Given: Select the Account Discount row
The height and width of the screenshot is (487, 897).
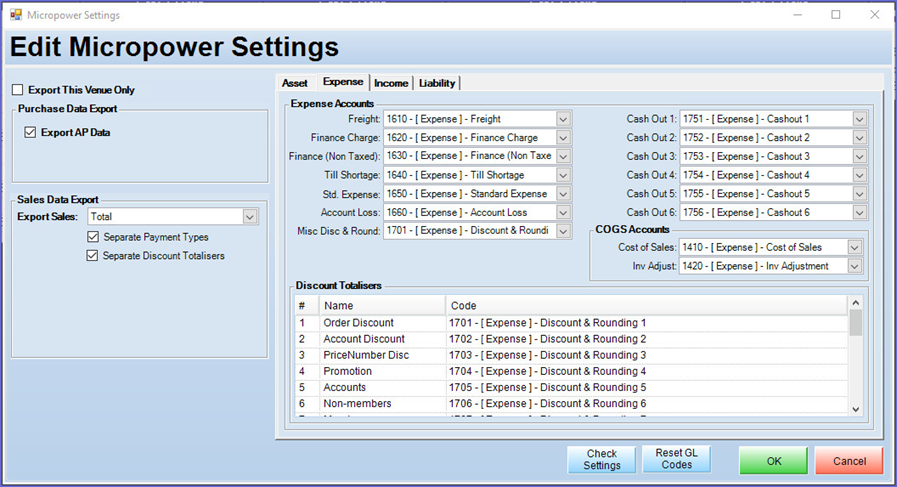Looking at the screenshot, I should coord(571,339).
